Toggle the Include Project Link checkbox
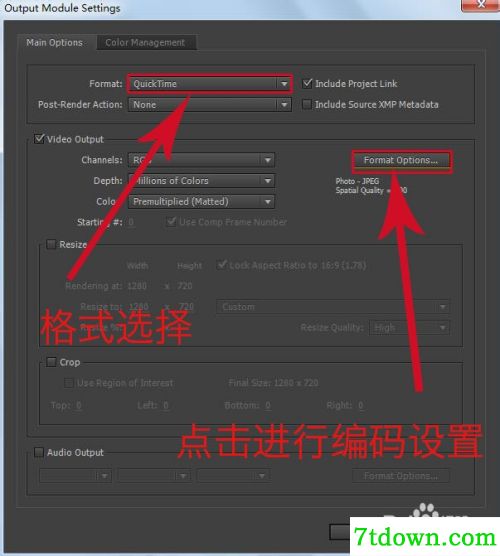500x556 pixels. 307,84
